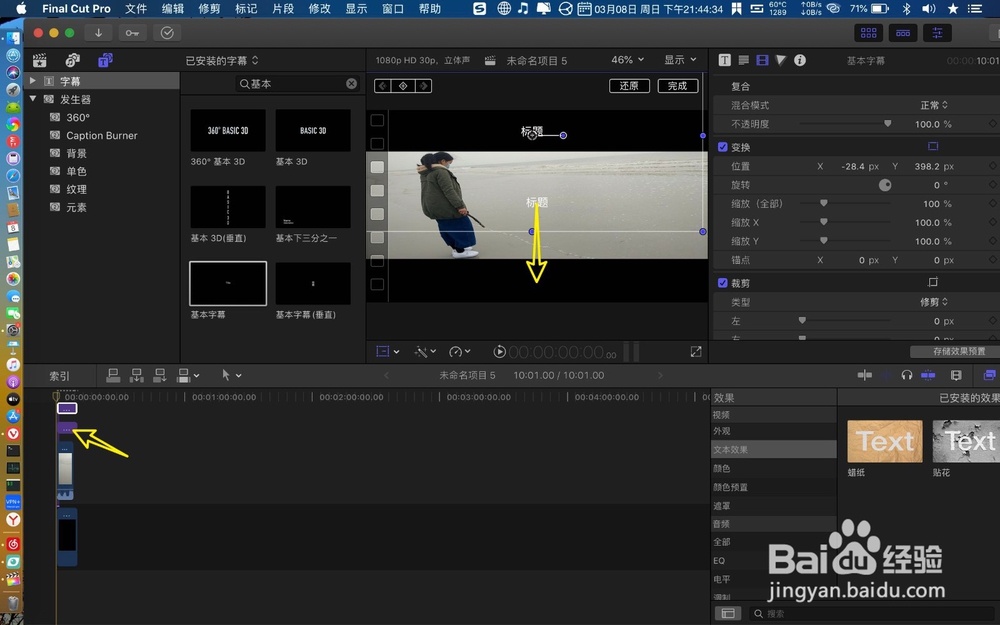Select the 文本效果 effects category
The image size is (1000, 625).
coord(774,449)
